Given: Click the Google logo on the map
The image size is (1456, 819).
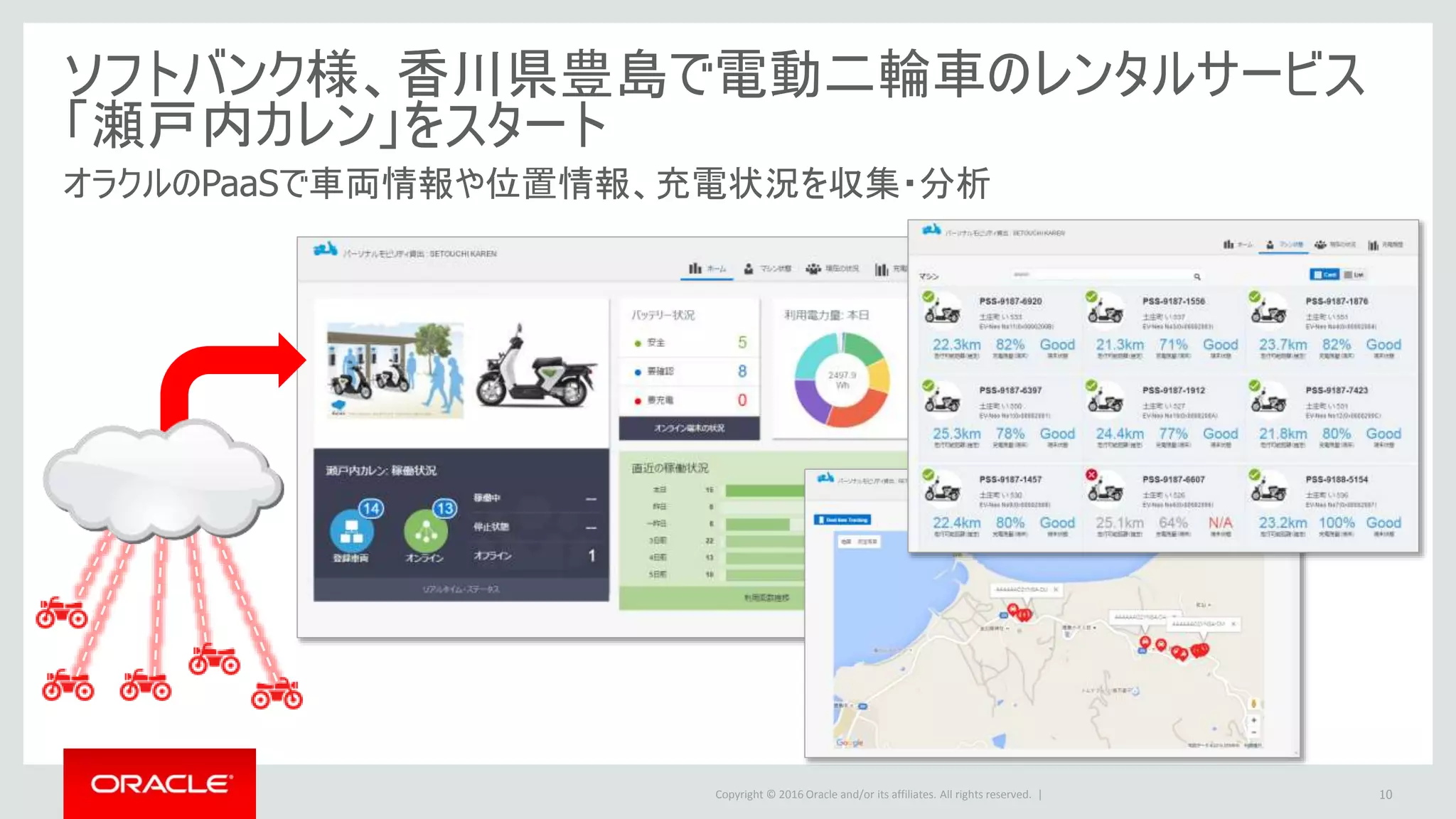Looking at the screenshot, I should coord(850,743).
